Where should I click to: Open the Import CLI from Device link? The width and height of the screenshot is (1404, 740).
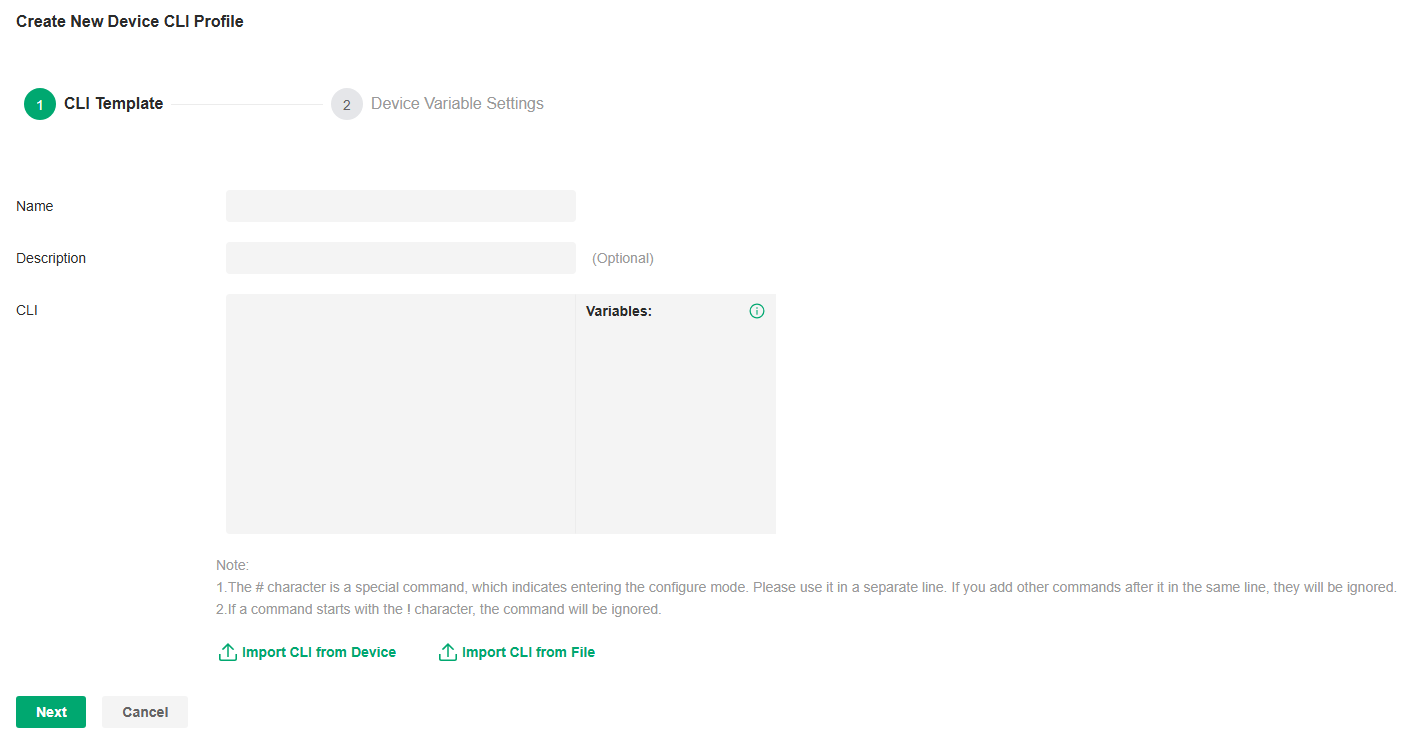coord(319,653)
